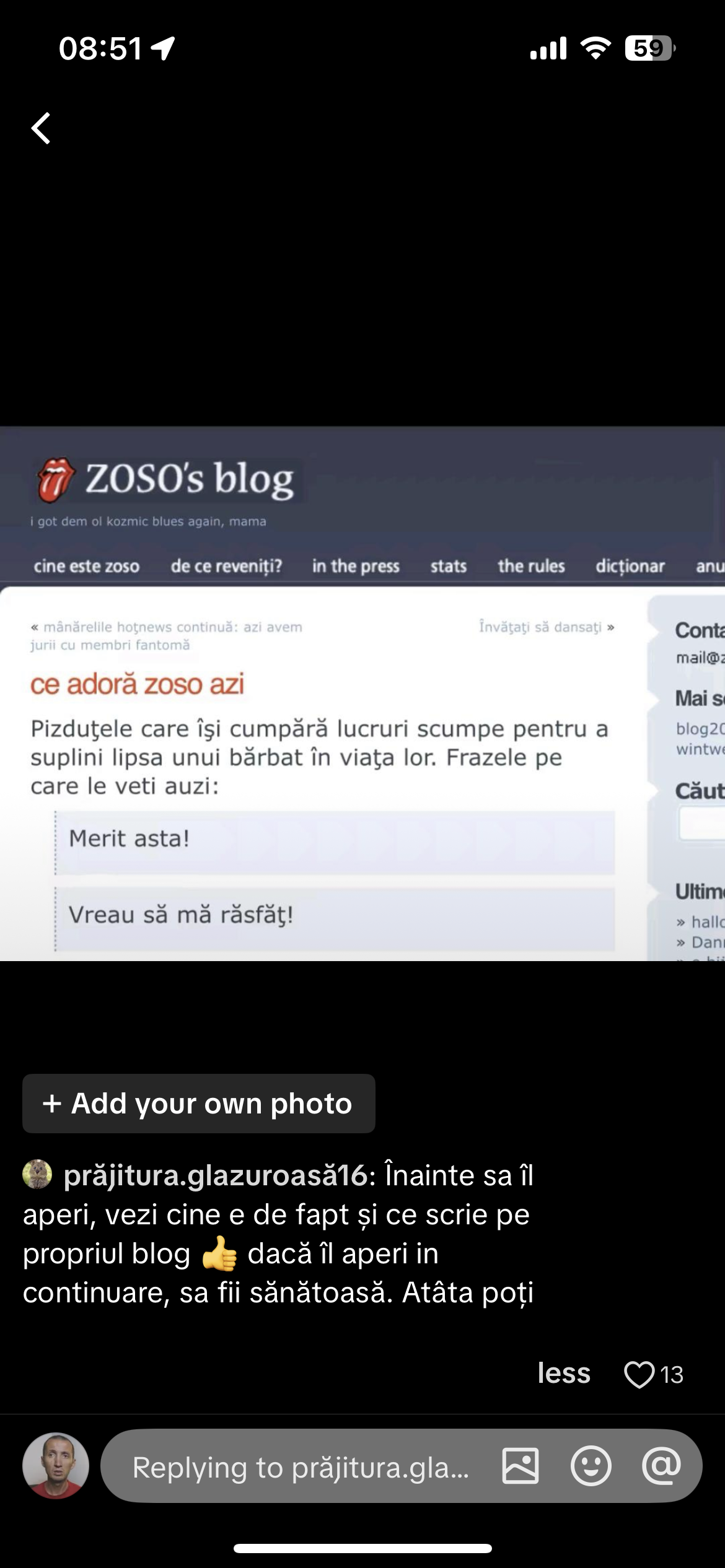This screenshot has width=725, height=1568.
Task: Tap the Rolling Stones tongue logo
Action: click(56, 479)
